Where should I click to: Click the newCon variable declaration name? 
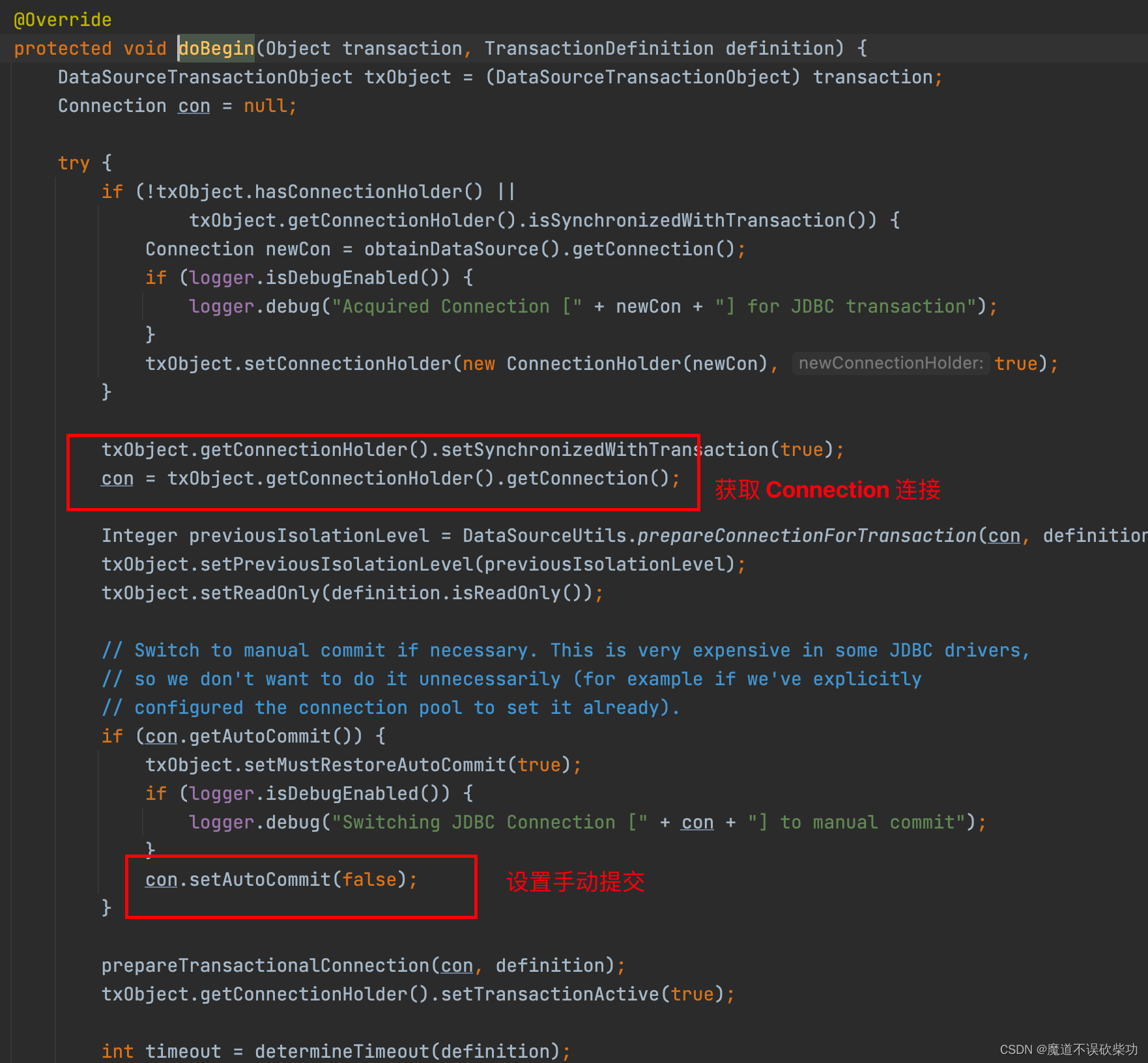tap(298, 249)
